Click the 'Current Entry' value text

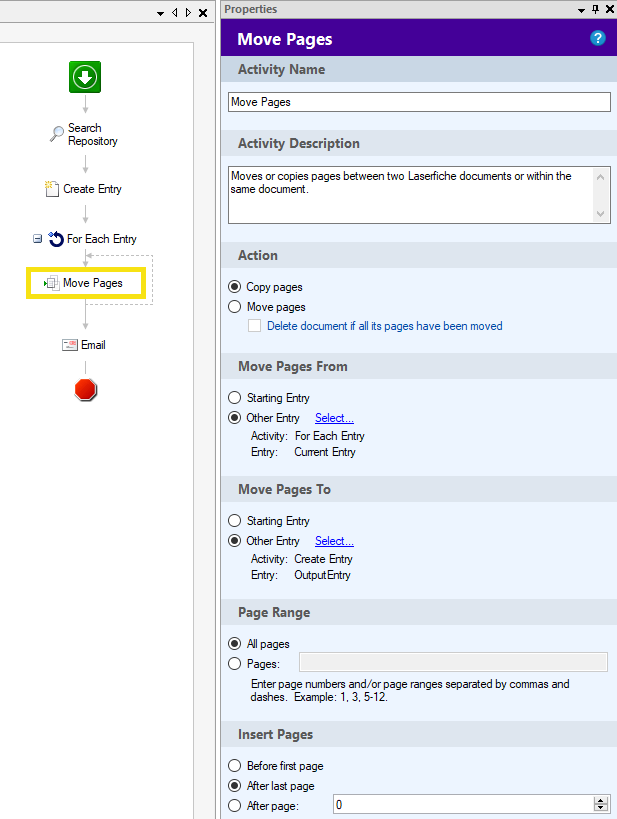click(324, 452)
